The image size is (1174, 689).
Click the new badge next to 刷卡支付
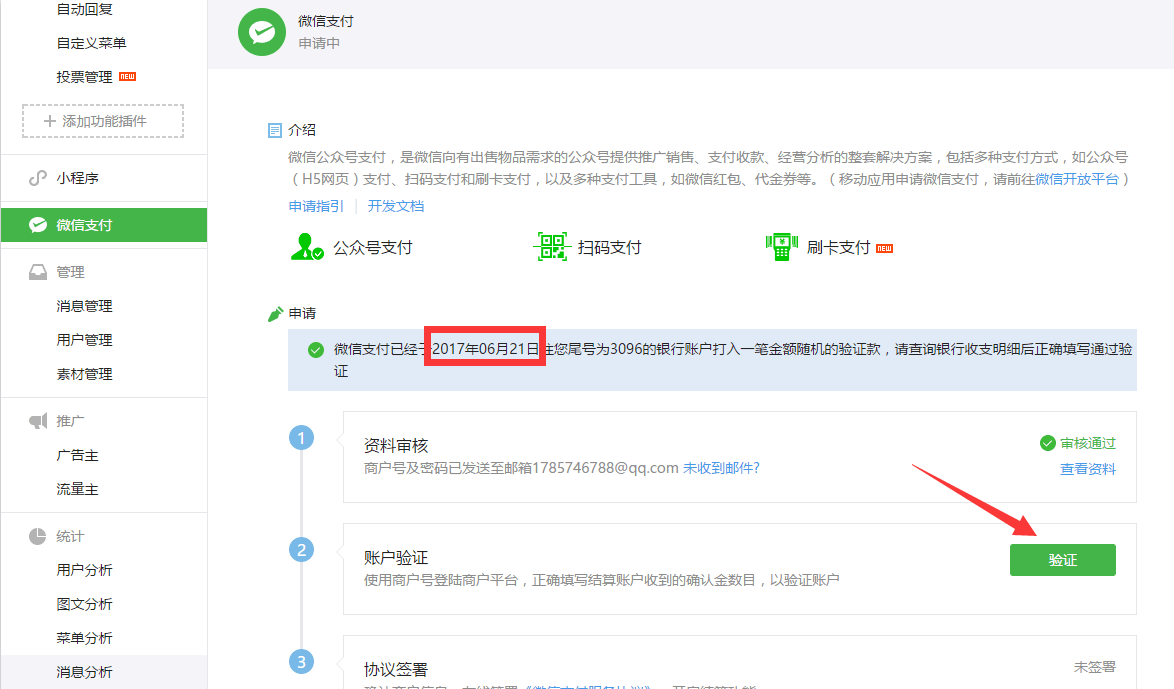pos(884,249)
